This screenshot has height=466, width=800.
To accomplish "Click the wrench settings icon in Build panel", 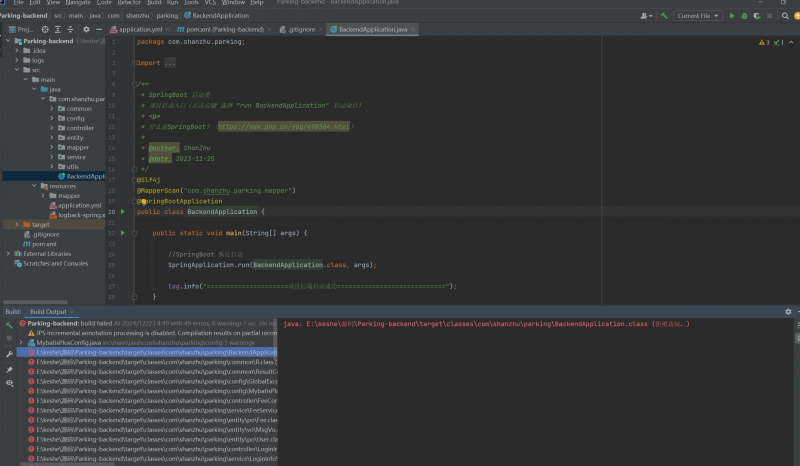I will click(x=9, y=354).
